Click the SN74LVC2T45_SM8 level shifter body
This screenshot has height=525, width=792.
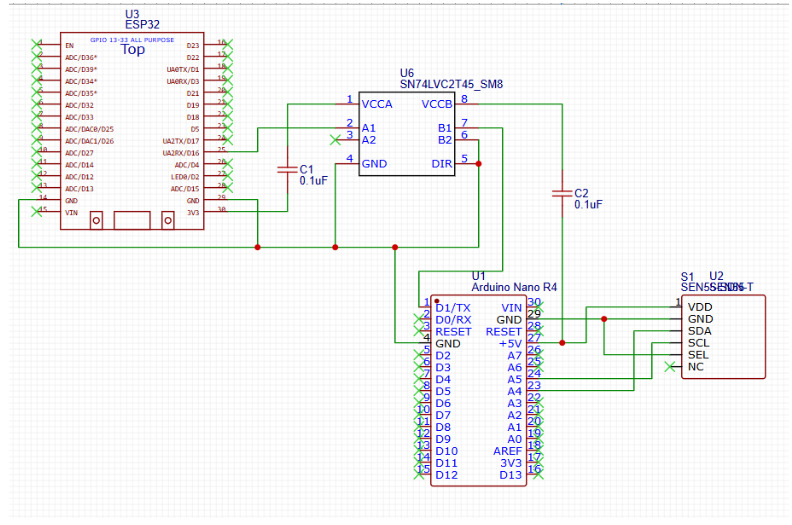point(407,134)
